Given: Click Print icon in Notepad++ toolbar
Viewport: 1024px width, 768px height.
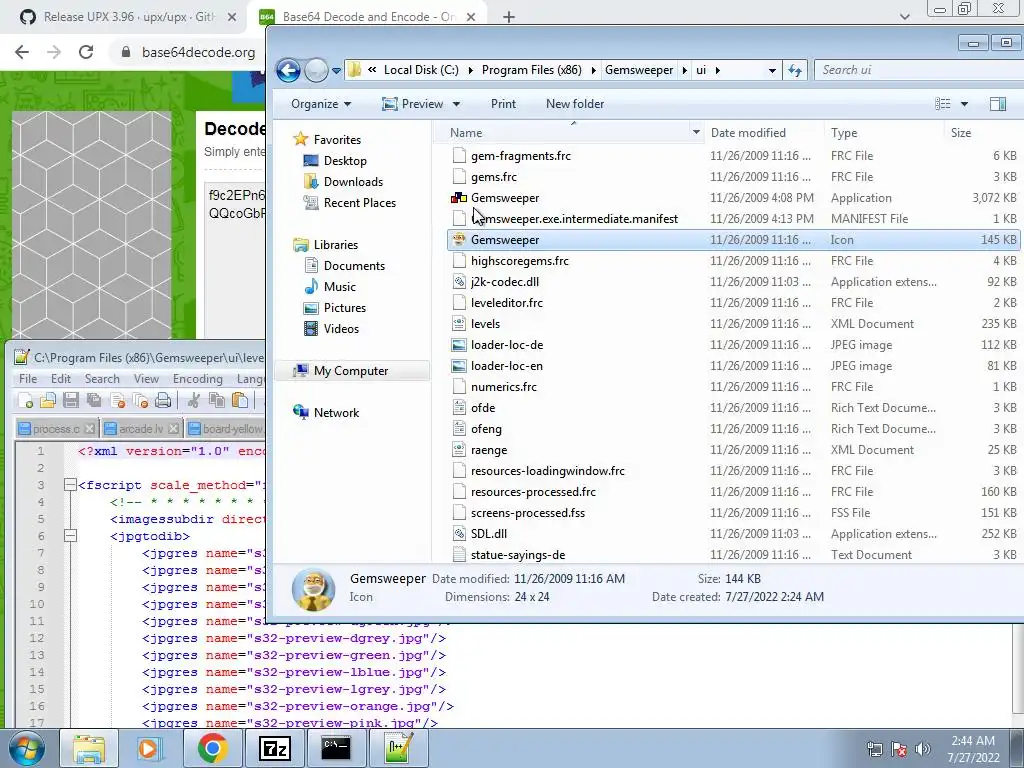Looking at the screenshot, I should [163, 400].
